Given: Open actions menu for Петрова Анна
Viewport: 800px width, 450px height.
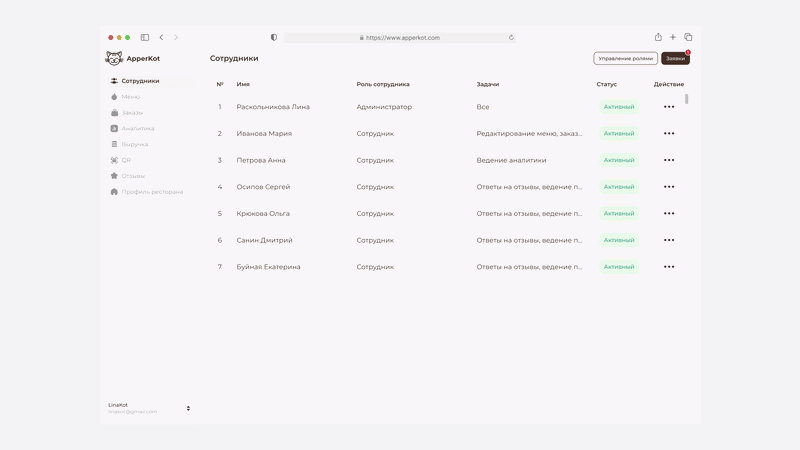Looking at the screenshot, I should [x=669, y=160].
